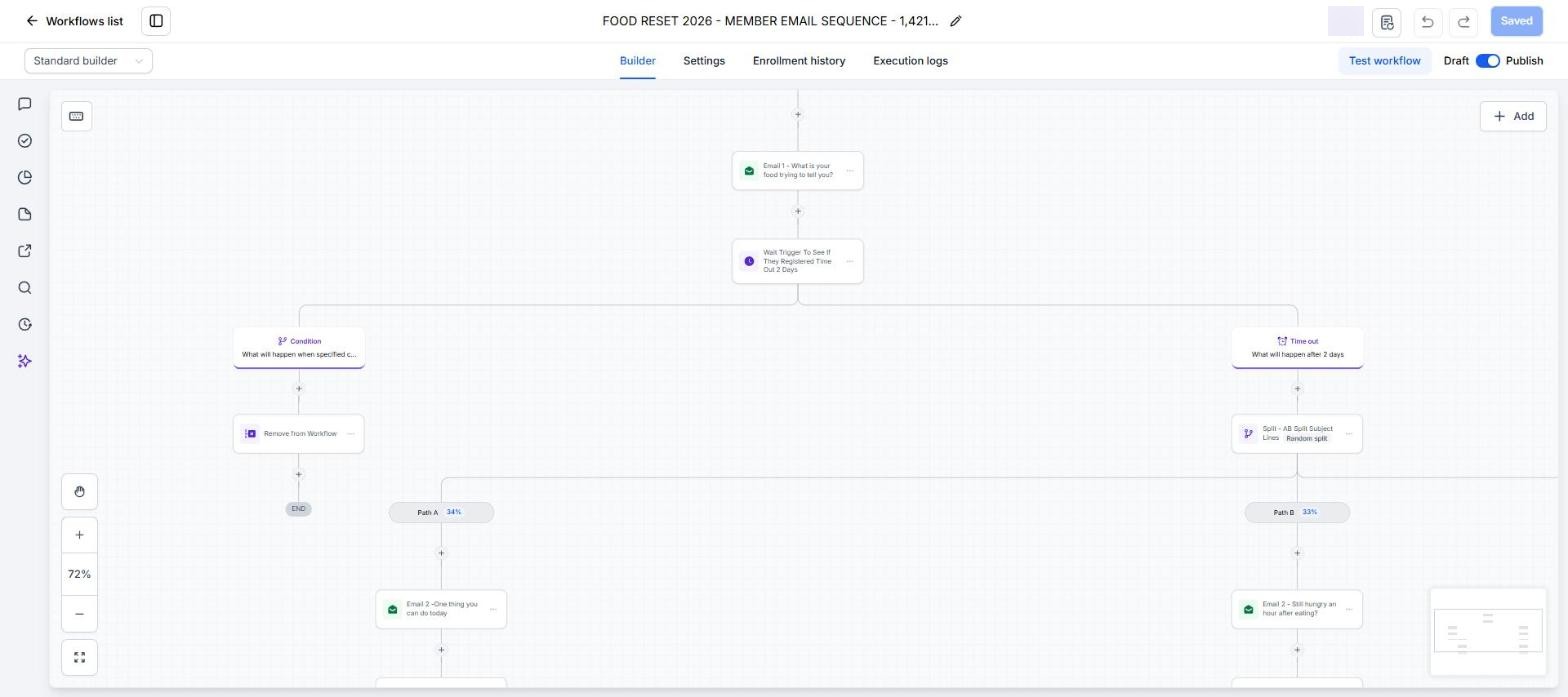Open the comments icon in left sidebar
1568x697 pixels.
click(25, 104)
